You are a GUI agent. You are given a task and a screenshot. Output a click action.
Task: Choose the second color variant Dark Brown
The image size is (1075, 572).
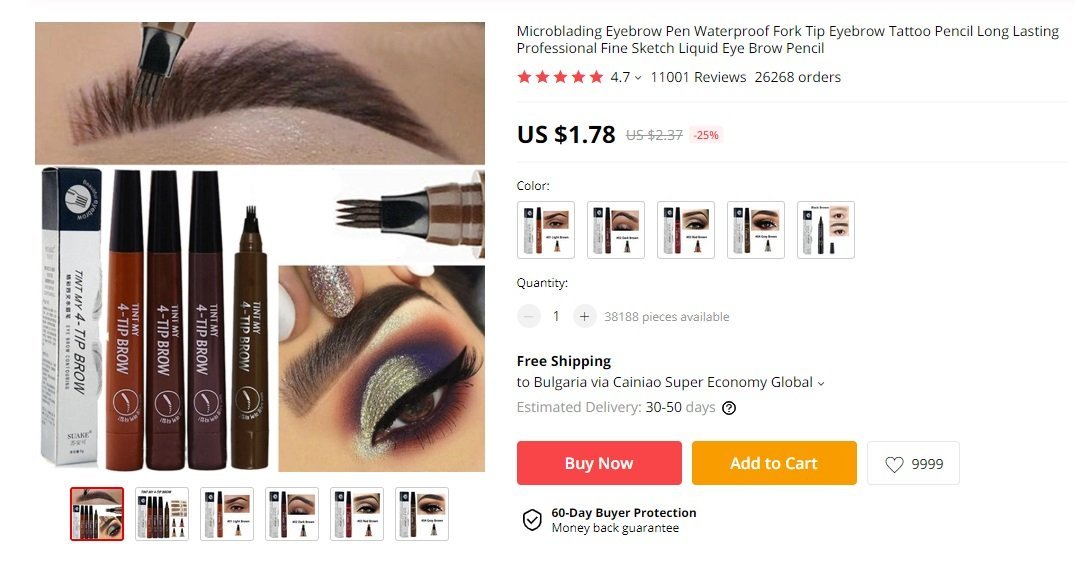[616, 230]
